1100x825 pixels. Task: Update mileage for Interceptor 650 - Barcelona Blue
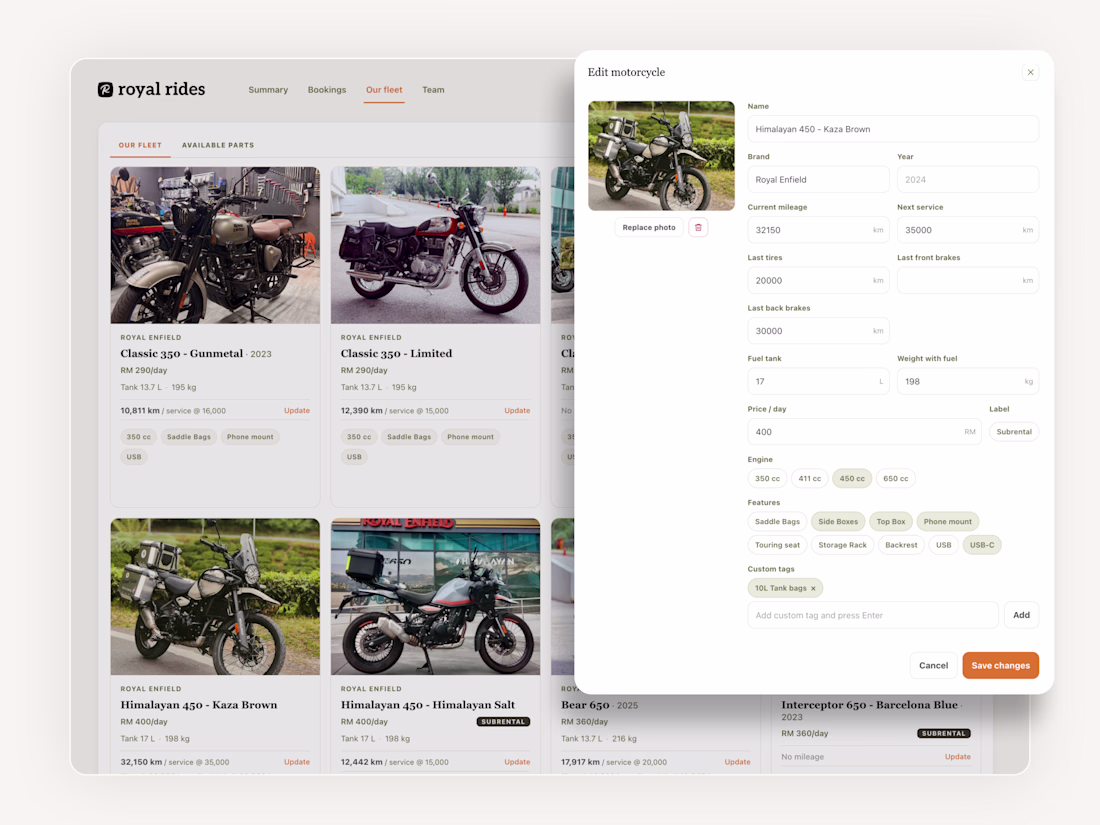point(958,757)
